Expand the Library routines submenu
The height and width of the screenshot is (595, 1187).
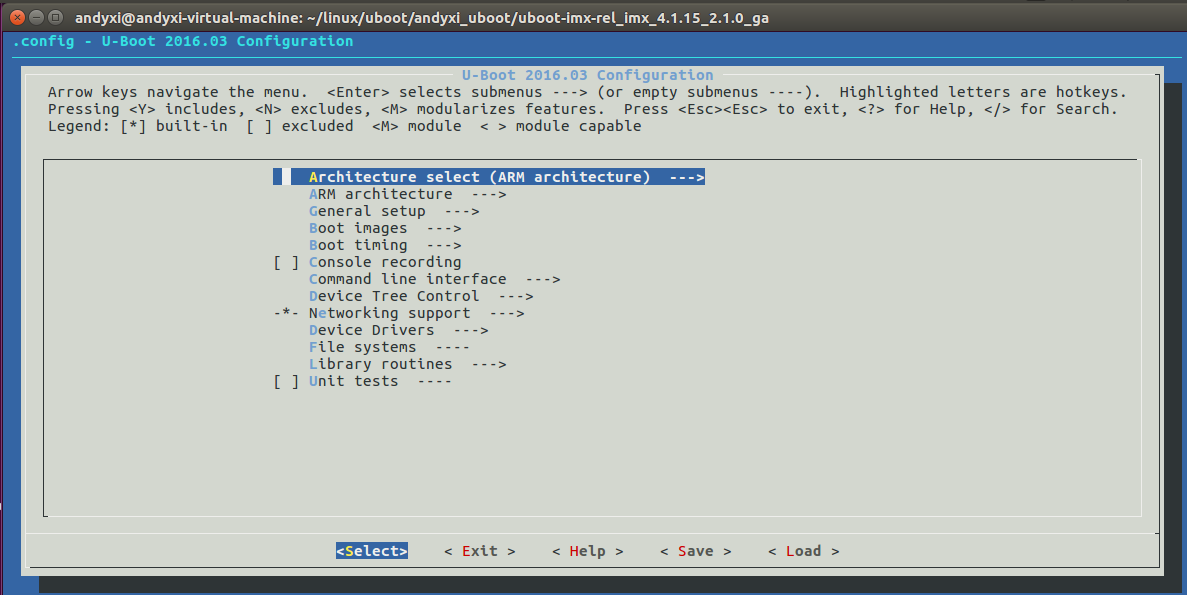coord(380,363)
